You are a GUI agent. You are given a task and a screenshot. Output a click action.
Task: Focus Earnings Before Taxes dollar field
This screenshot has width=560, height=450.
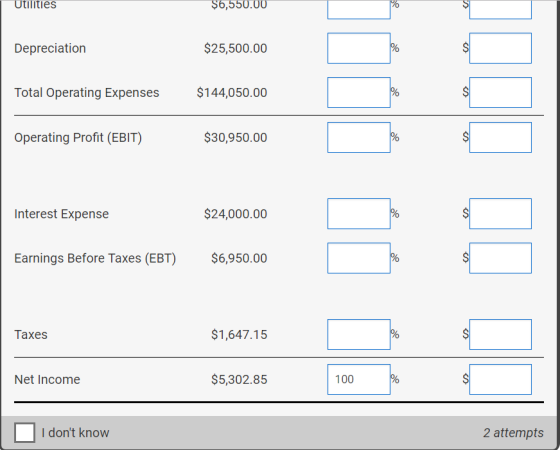(500, 258)
